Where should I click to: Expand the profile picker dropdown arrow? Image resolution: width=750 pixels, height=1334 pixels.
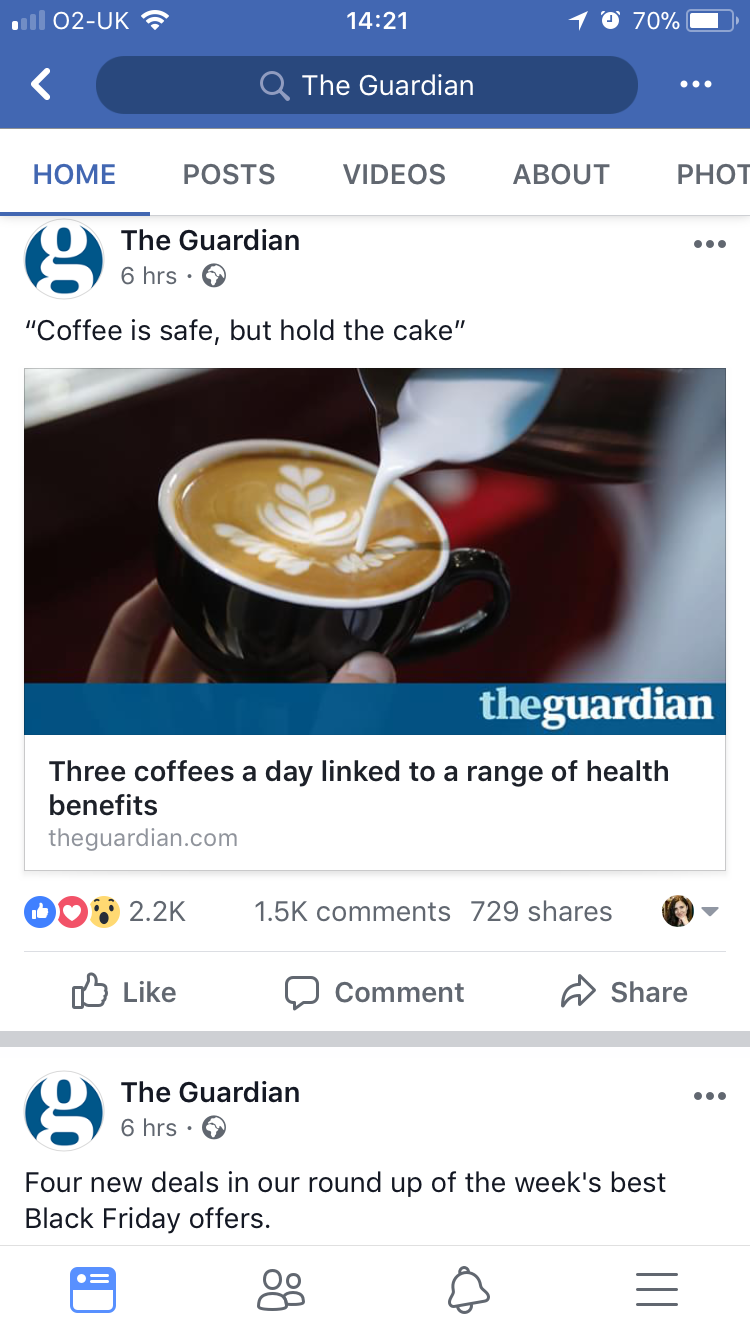[710, 911]
